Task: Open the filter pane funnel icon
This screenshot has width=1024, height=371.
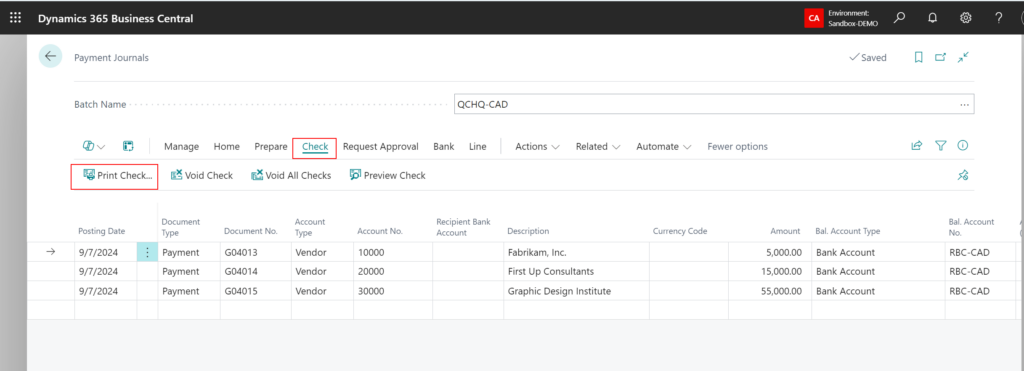Action: (940, 146)
